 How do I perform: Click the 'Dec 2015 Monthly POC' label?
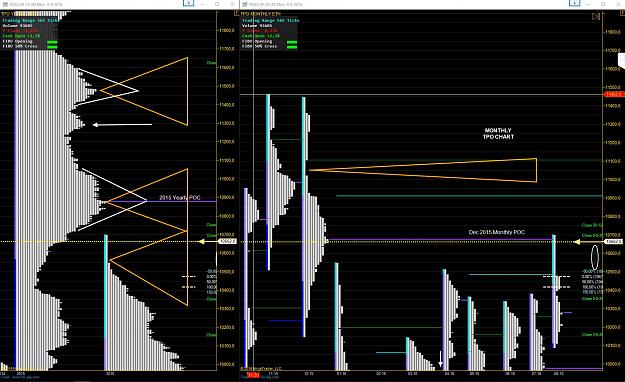pyautogui.click(x=497, y=232)
